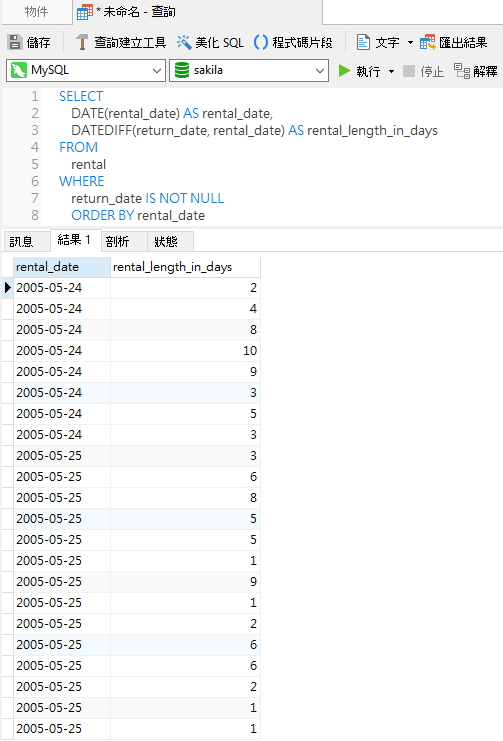This screenshot has height=741, width=503.
Task: Click the current row arrow indicator
Action: coord(8,287)
